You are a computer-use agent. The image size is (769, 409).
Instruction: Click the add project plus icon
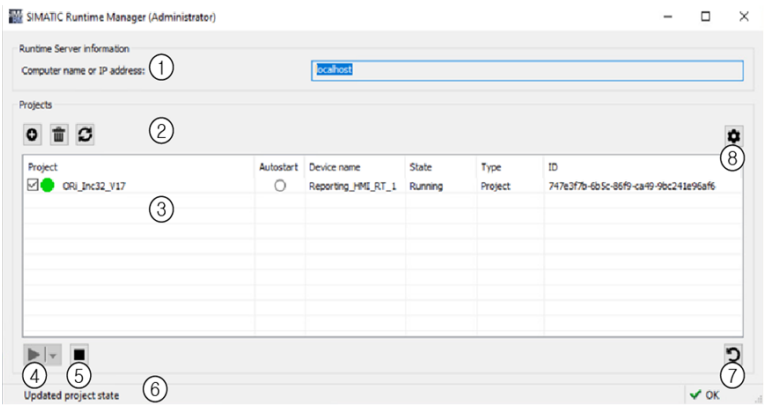point(32,134)
